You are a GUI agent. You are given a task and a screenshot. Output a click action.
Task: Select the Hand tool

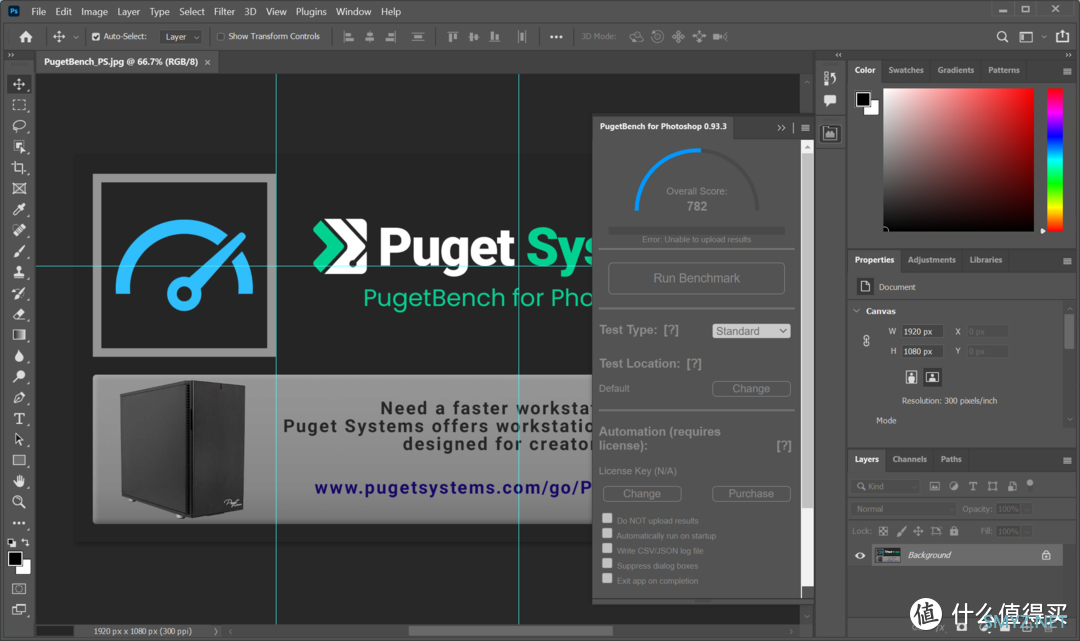point(19,481)
